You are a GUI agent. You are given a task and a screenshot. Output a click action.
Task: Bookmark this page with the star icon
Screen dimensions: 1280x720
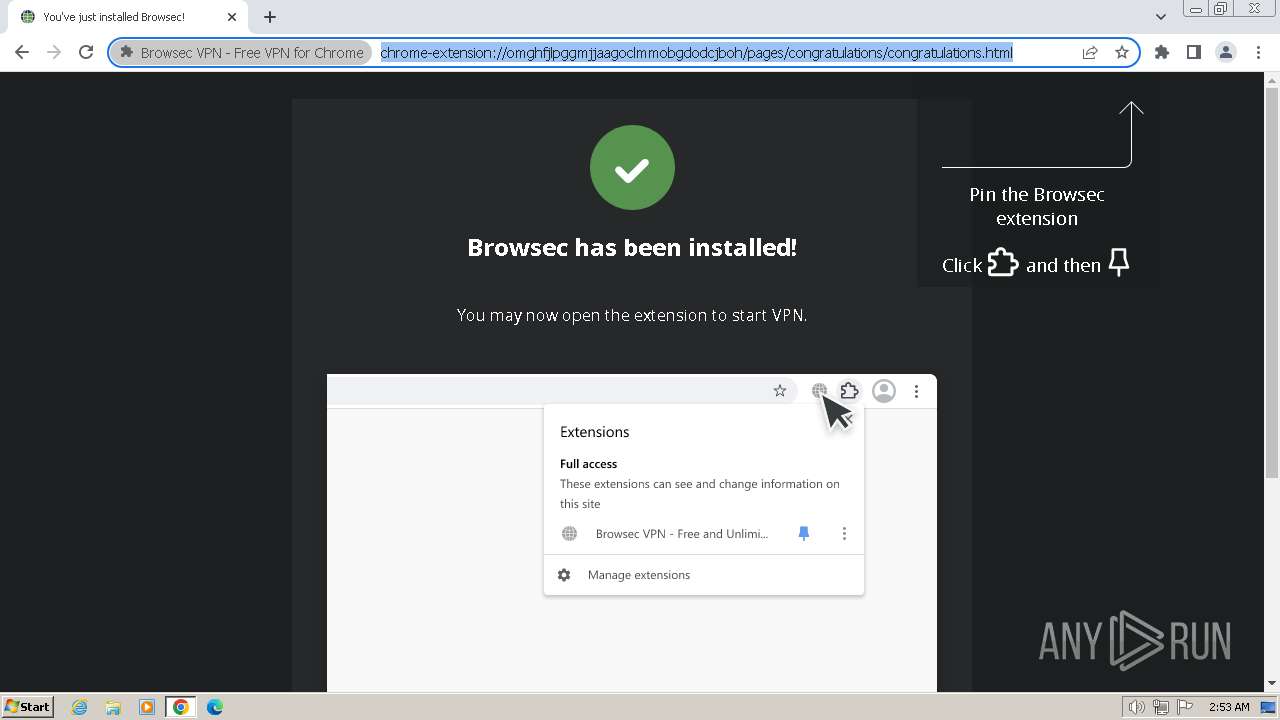click(x=1122, y=53)
